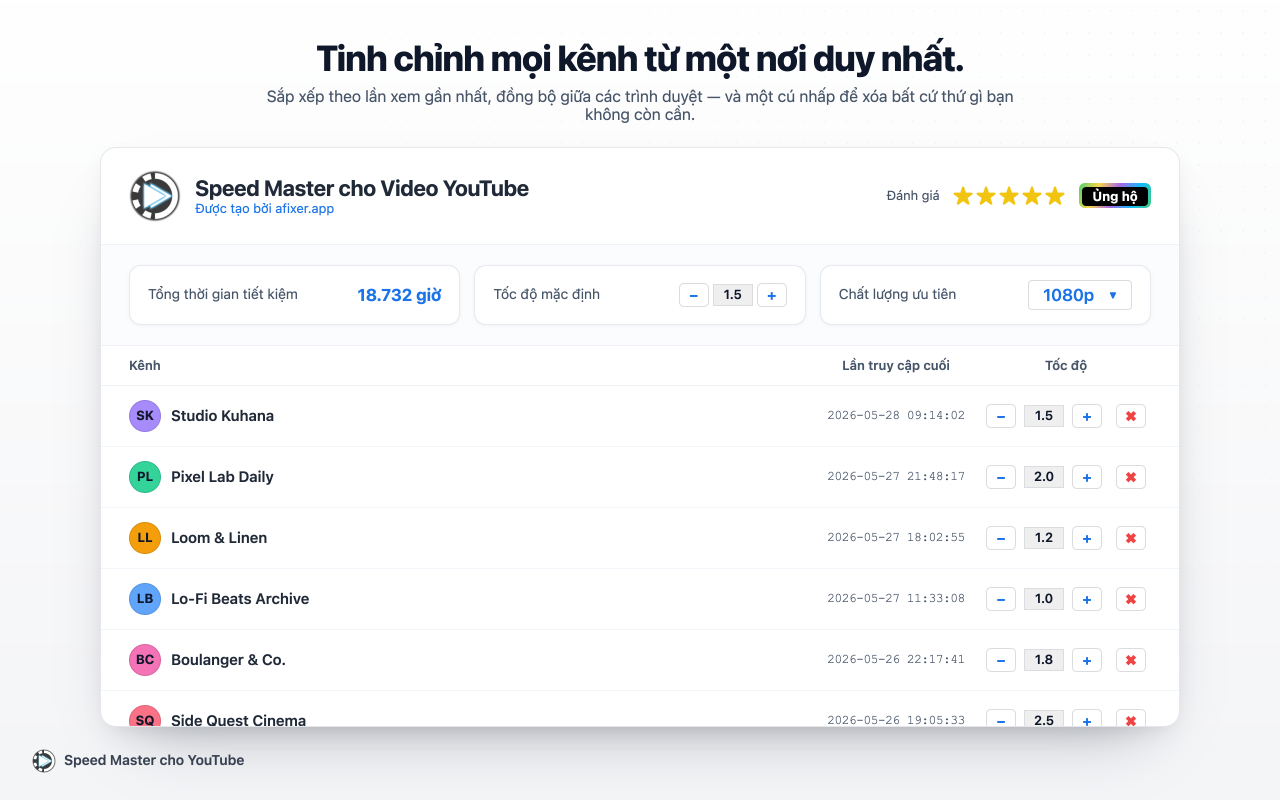1280x800 pixels.
Task: Click the timestamp 2026-05-26 22:17:41
Action: pos(896,660)
